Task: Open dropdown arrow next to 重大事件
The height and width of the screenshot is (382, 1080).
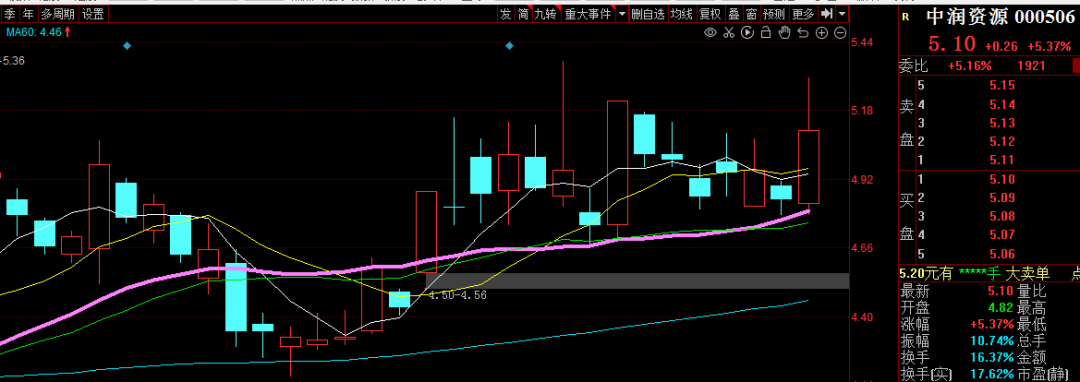Action: click(623, 14)
